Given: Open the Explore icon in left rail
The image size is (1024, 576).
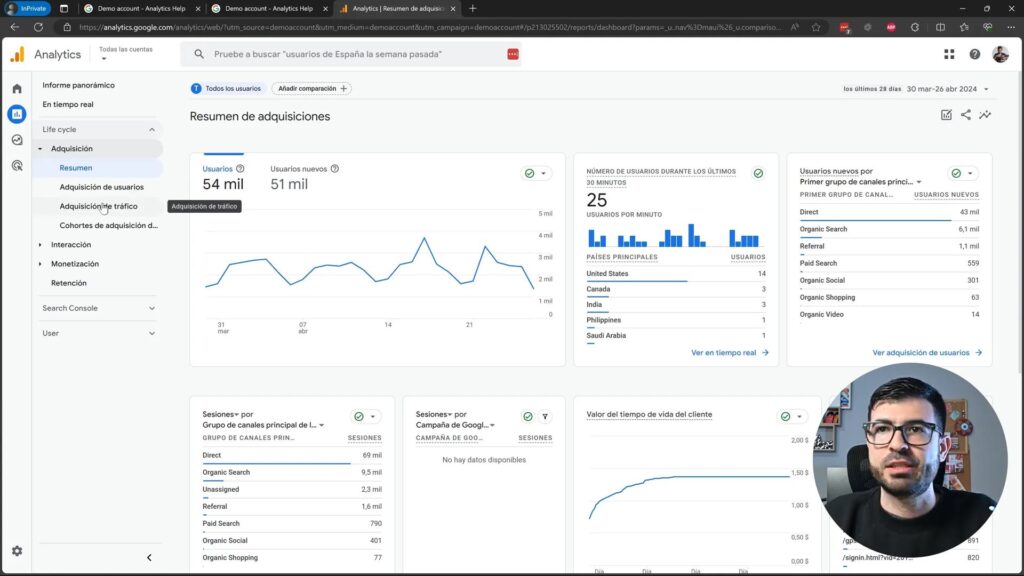Looking at the screenshot, I should tap(17, 140).
